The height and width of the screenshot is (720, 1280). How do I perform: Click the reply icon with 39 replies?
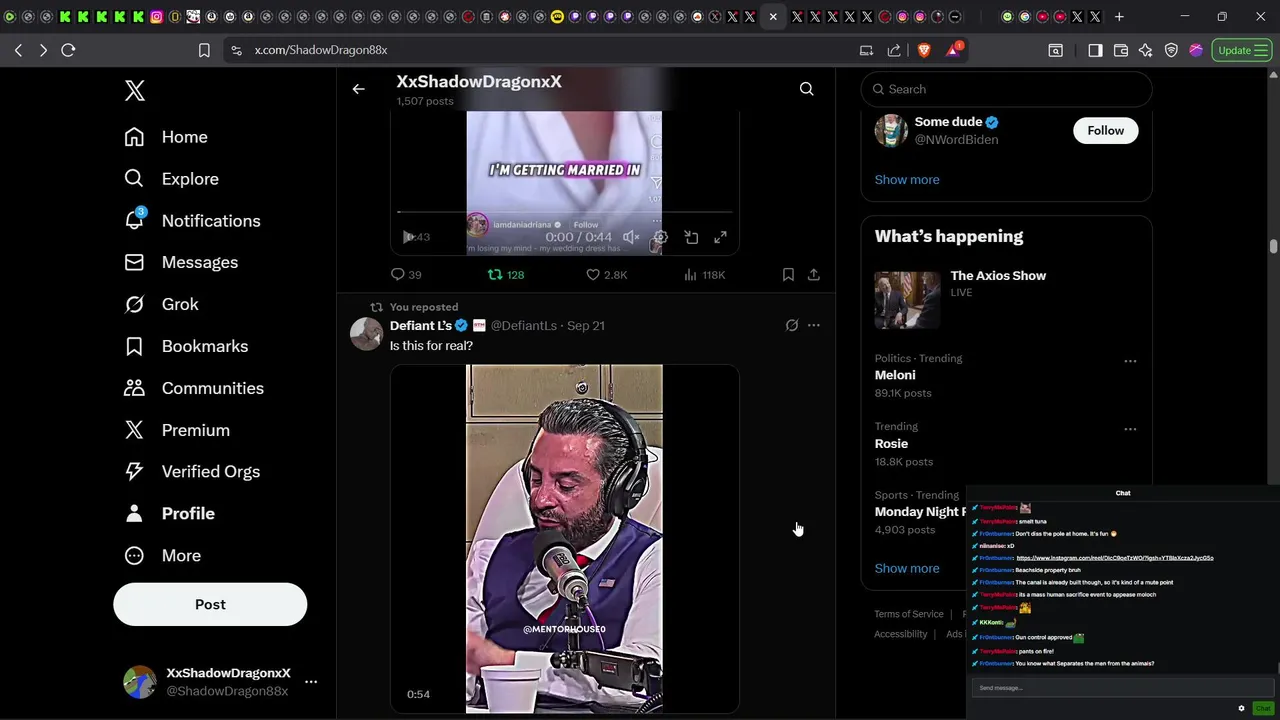405,274
